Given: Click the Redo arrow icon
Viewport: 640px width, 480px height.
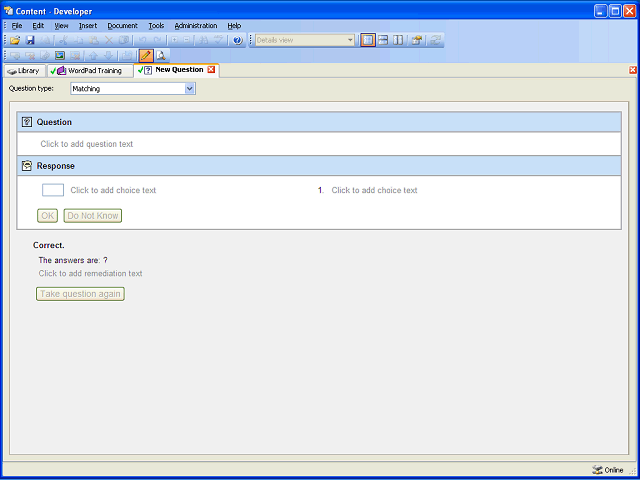Looking at the screenshot, I should [157, 40].
